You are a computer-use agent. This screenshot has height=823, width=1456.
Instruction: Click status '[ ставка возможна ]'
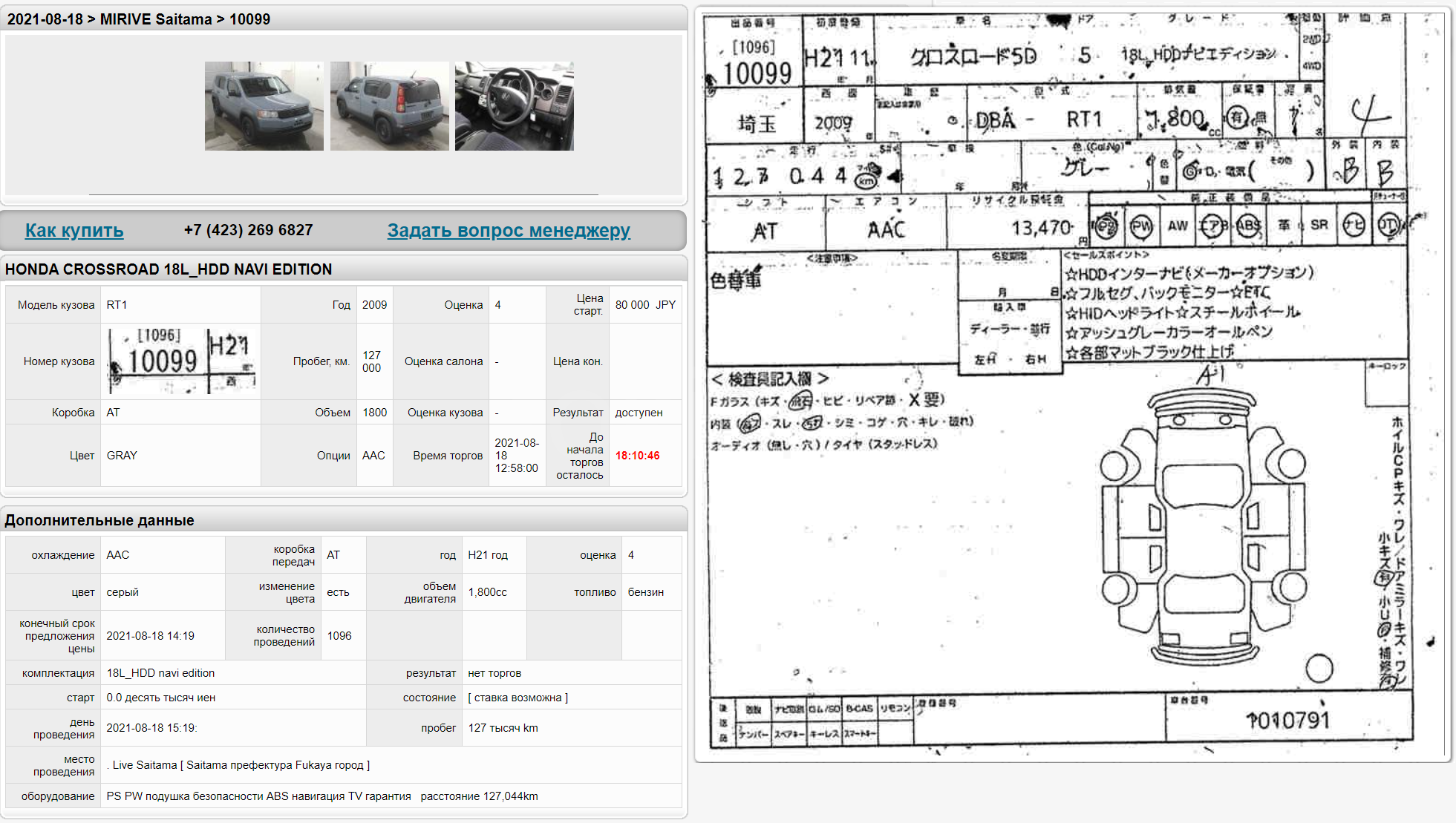[518, 698]
